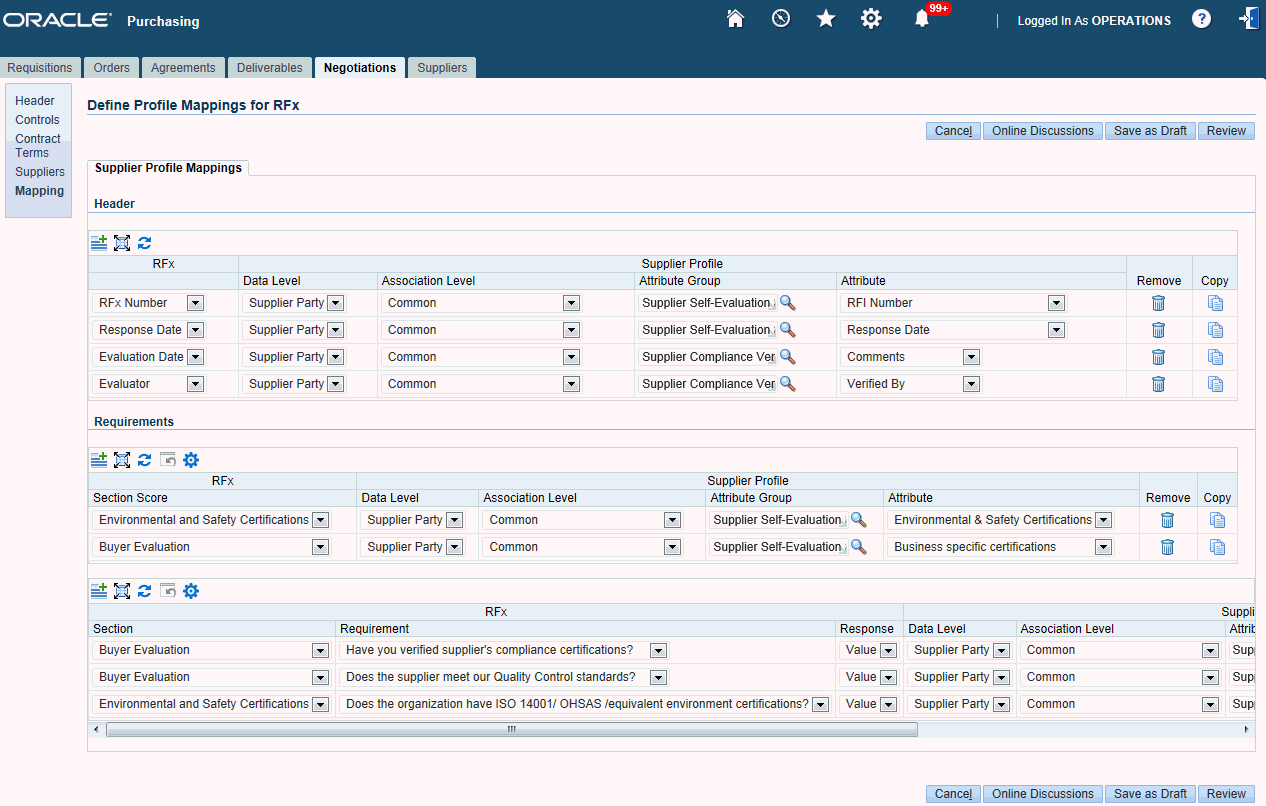Remove the RFx Number mapping row
This screenshot has height=806, width=1266.
click(1158, 303)
